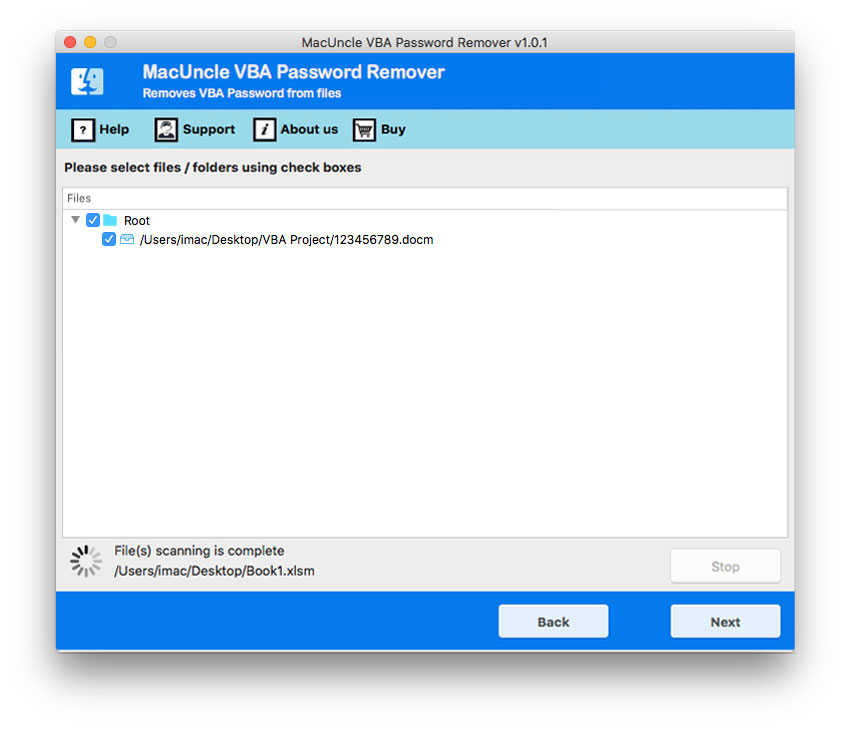Select the 123456789.docm file path in the tree
This screenshot has width=846, height=729.
click(x=283, y=239)
